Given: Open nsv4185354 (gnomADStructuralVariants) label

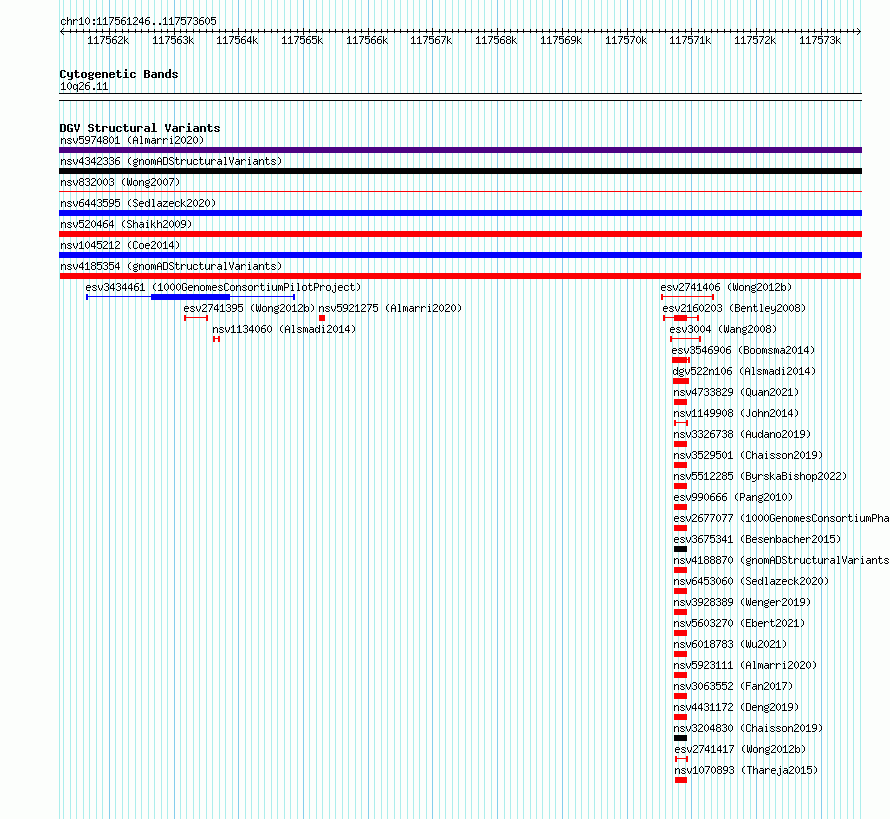Looking at the screenshot, I should click(x=171, y=266).
